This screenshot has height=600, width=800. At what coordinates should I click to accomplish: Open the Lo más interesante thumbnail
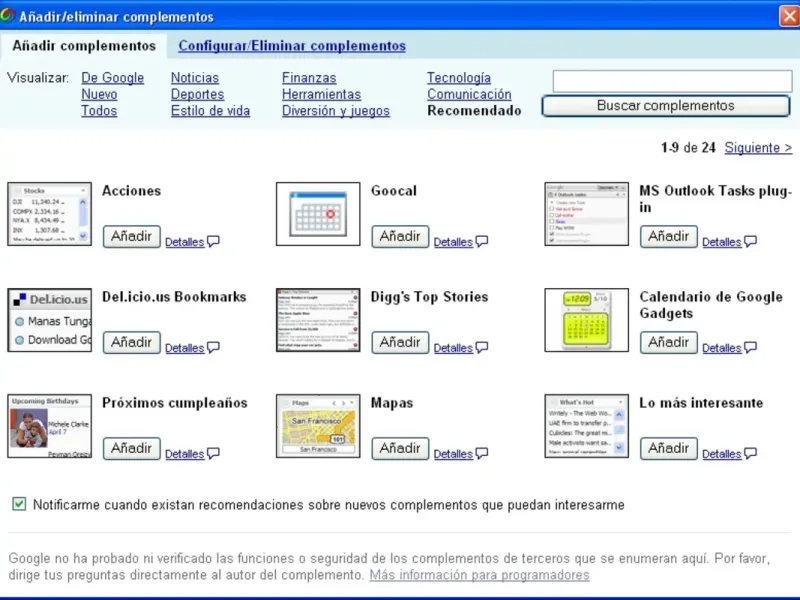586,426
